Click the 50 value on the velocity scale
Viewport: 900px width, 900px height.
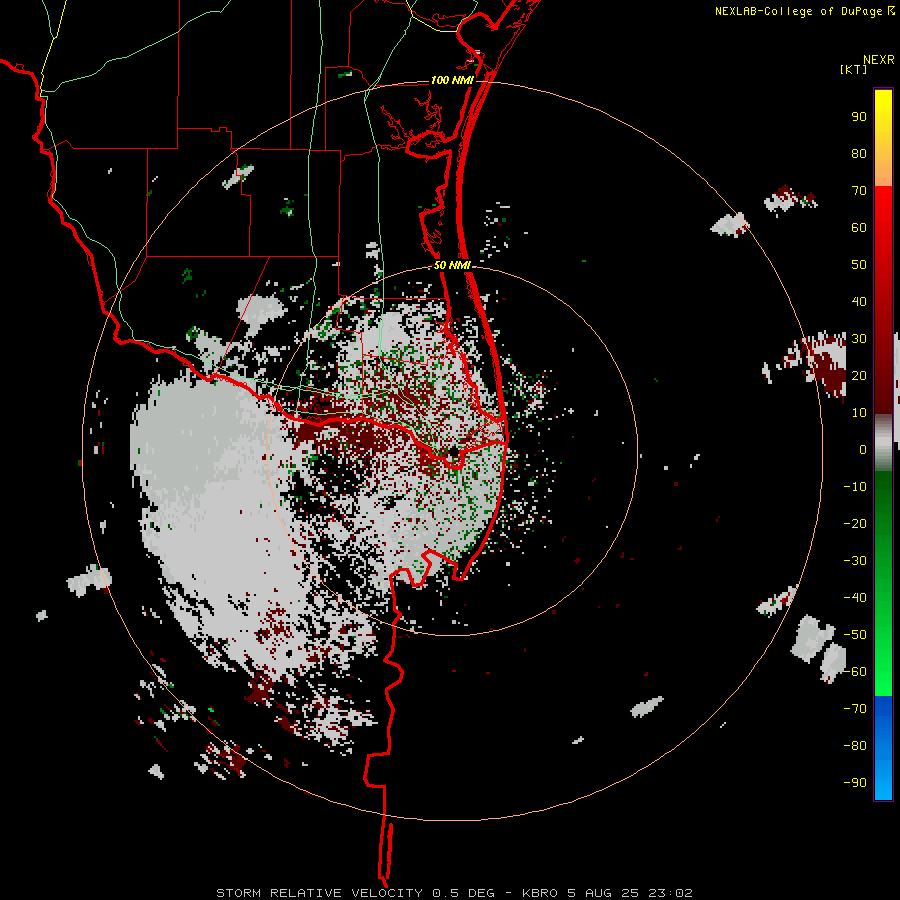coord(859,265)
